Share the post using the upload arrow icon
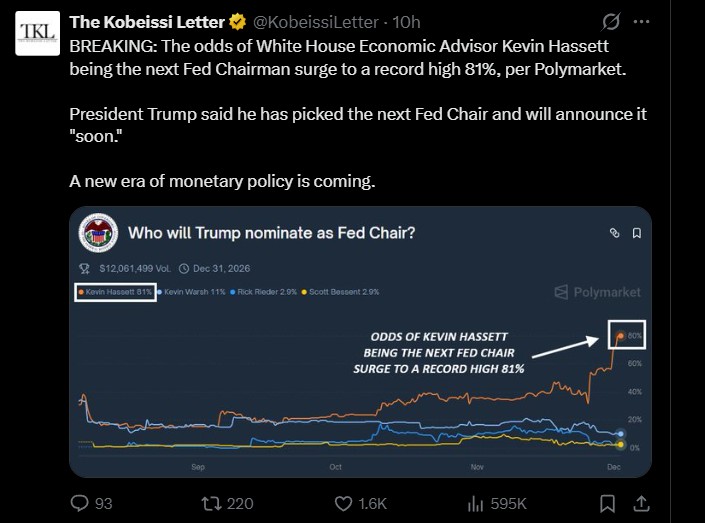This screenshot has height=523, width=705. tap(641, 503)
